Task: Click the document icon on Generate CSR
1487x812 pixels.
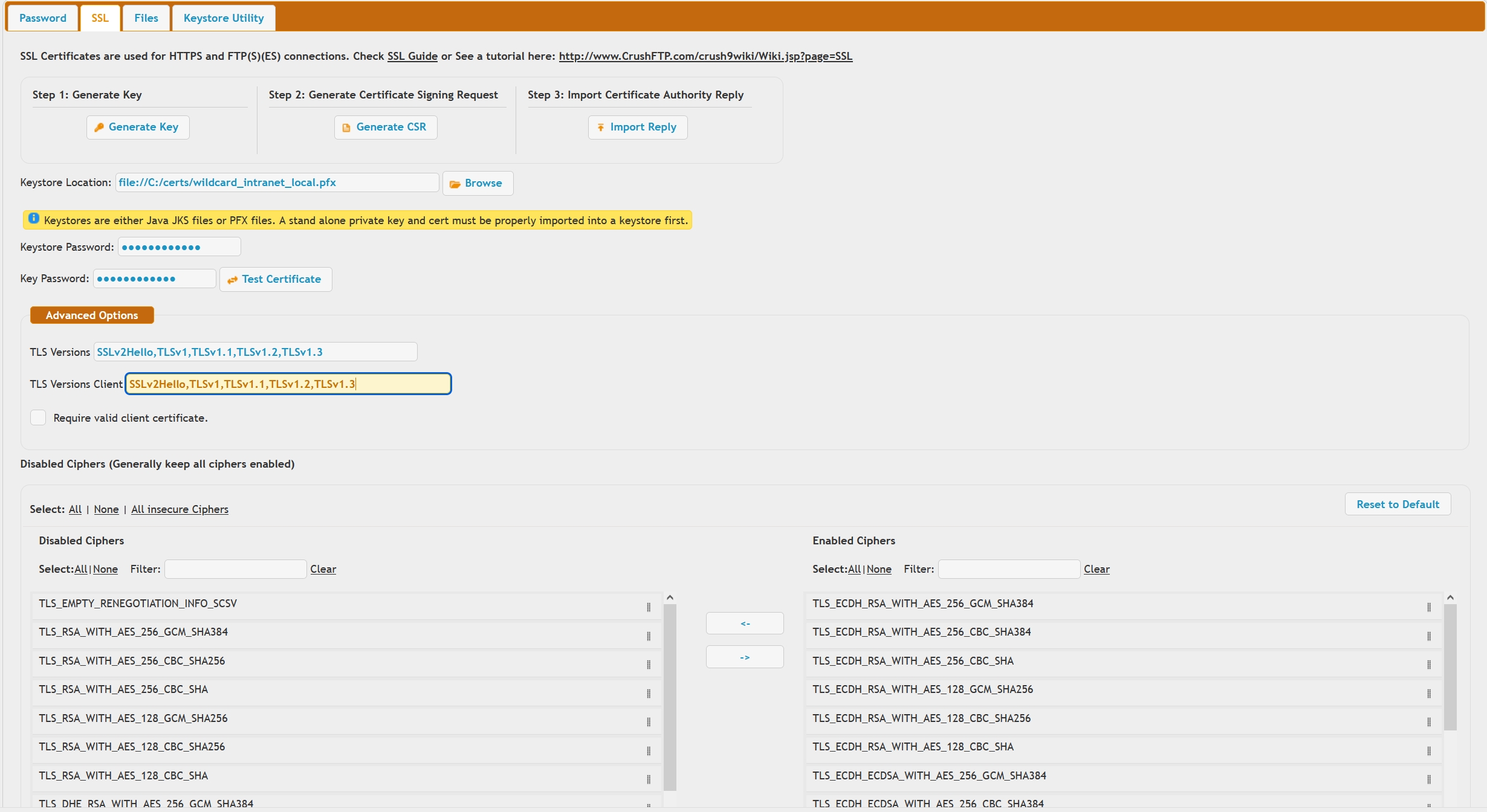Action: (x=346, y=128)
